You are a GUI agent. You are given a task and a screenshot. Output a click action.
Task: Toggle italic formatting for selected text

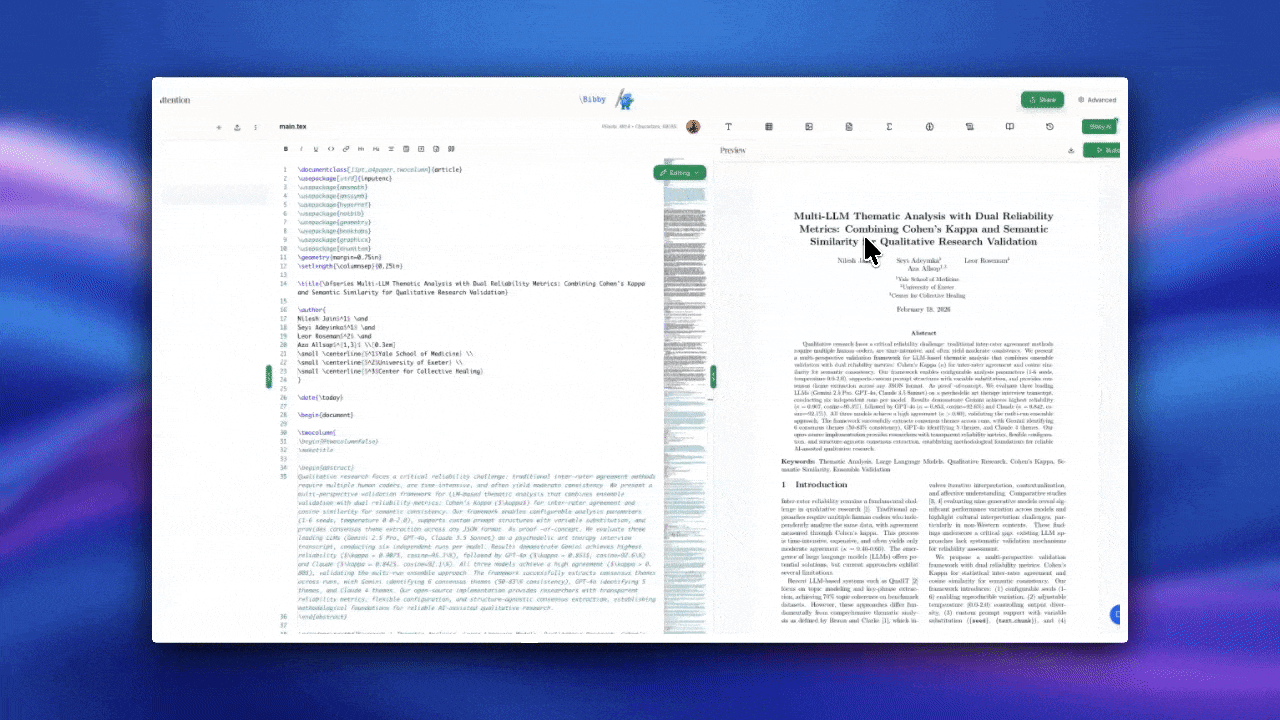pos(301,148)
